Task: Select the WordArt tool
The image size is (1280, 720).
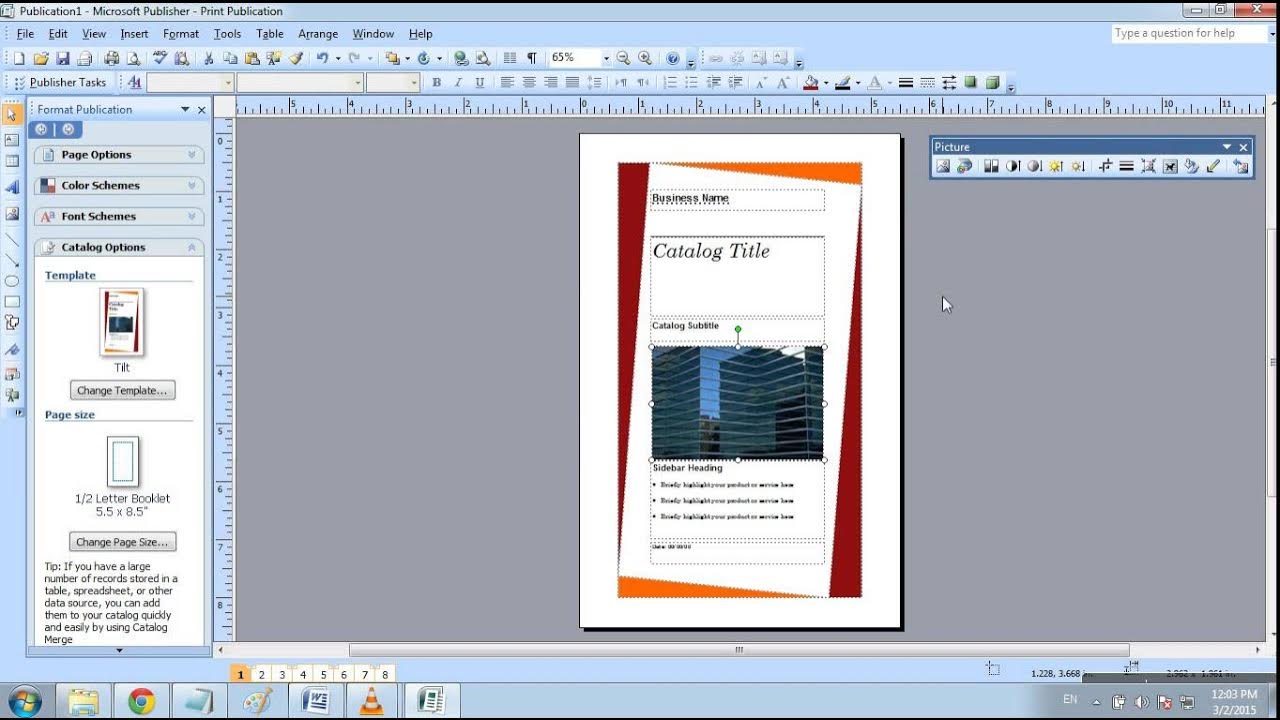Action: coord(12,187)
